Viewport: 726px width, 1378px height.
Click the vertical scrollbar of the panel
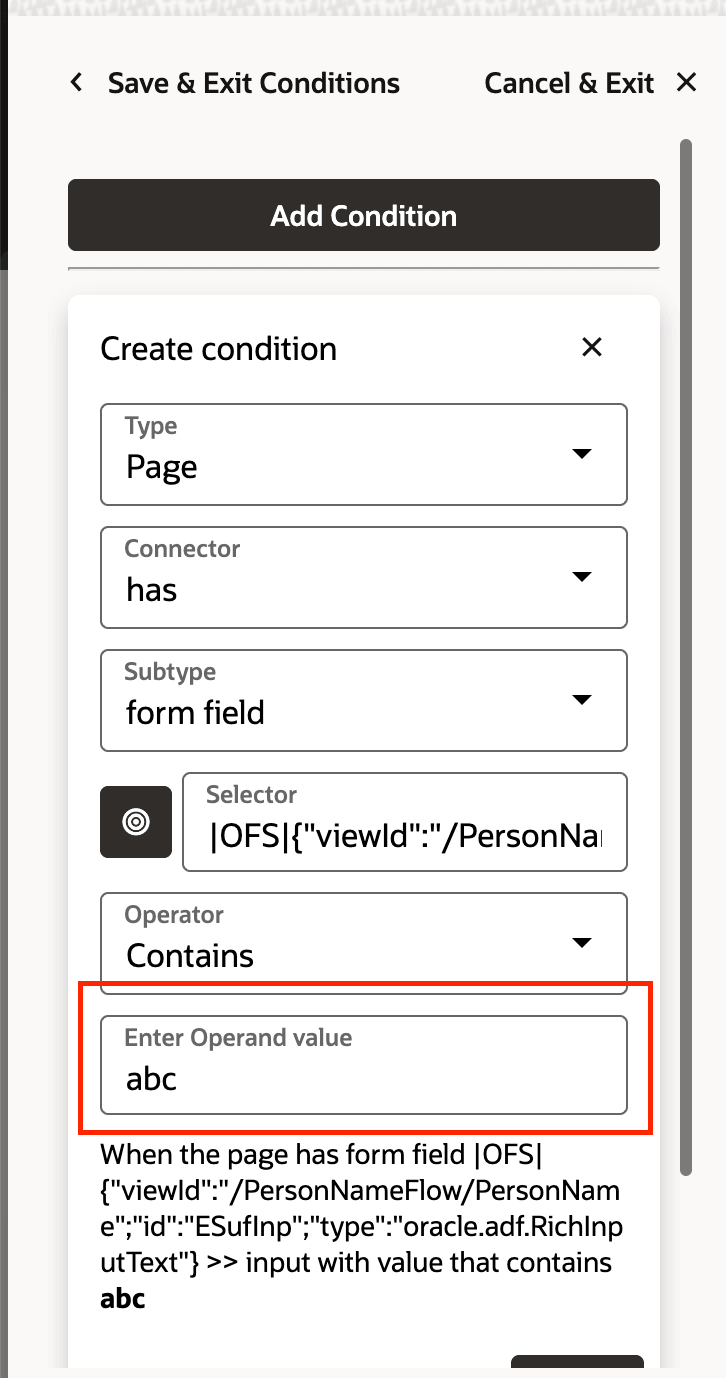pyautogui.click(x=686, y=656)
